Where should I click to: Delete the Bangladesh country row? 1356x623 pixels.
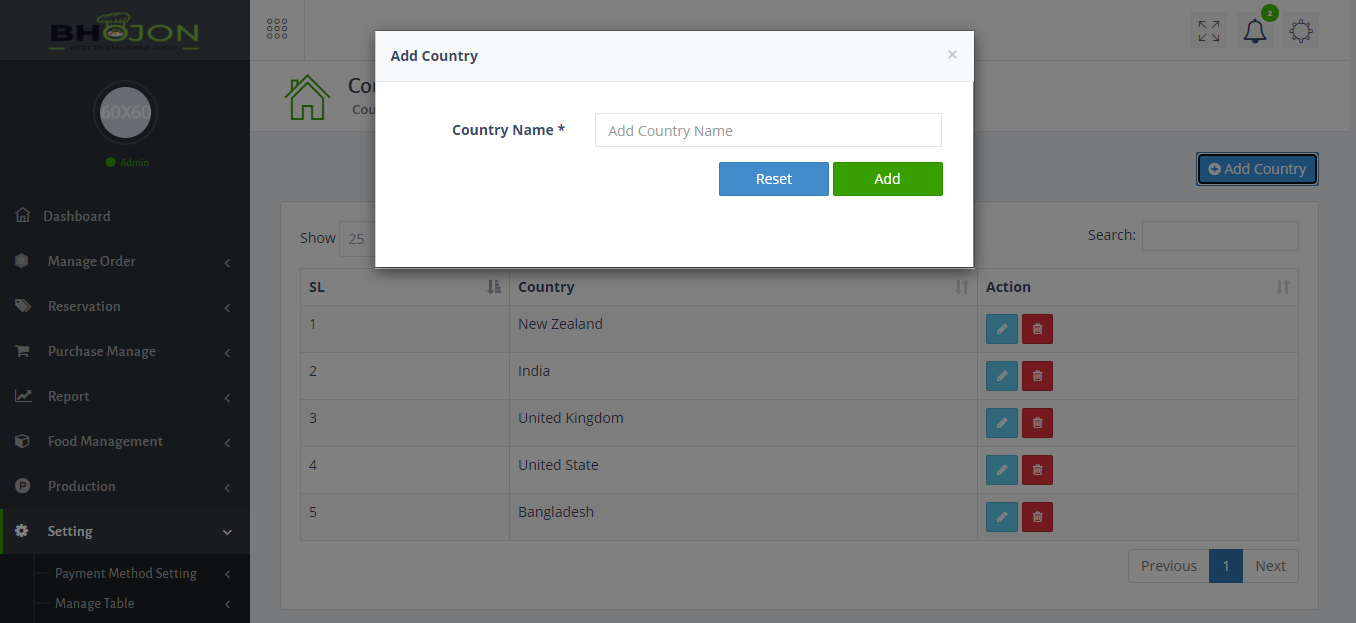tap(1037, 517)
